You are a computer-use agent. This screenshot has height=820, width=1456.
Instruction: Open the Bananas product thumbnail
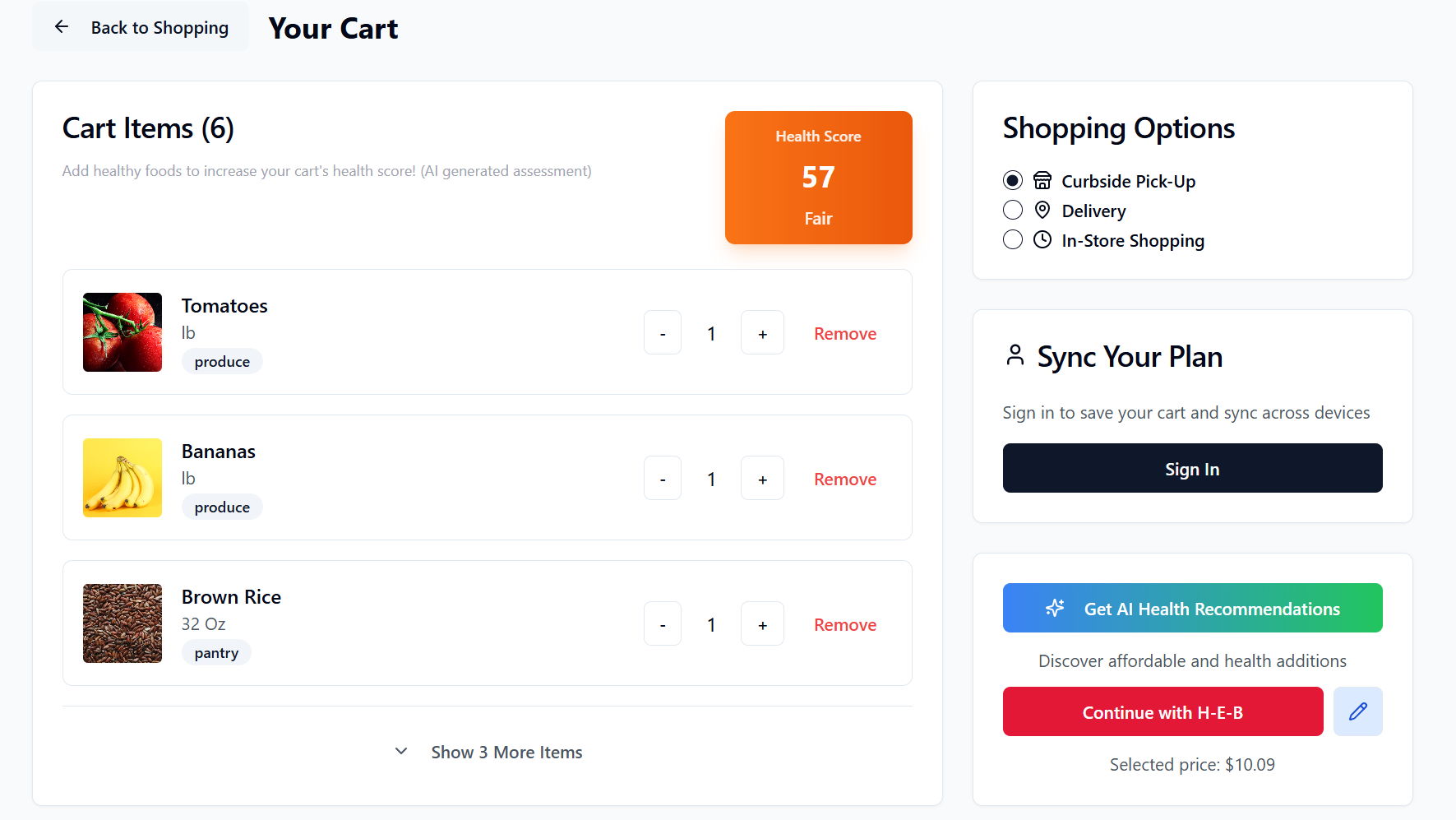[122, 478]
